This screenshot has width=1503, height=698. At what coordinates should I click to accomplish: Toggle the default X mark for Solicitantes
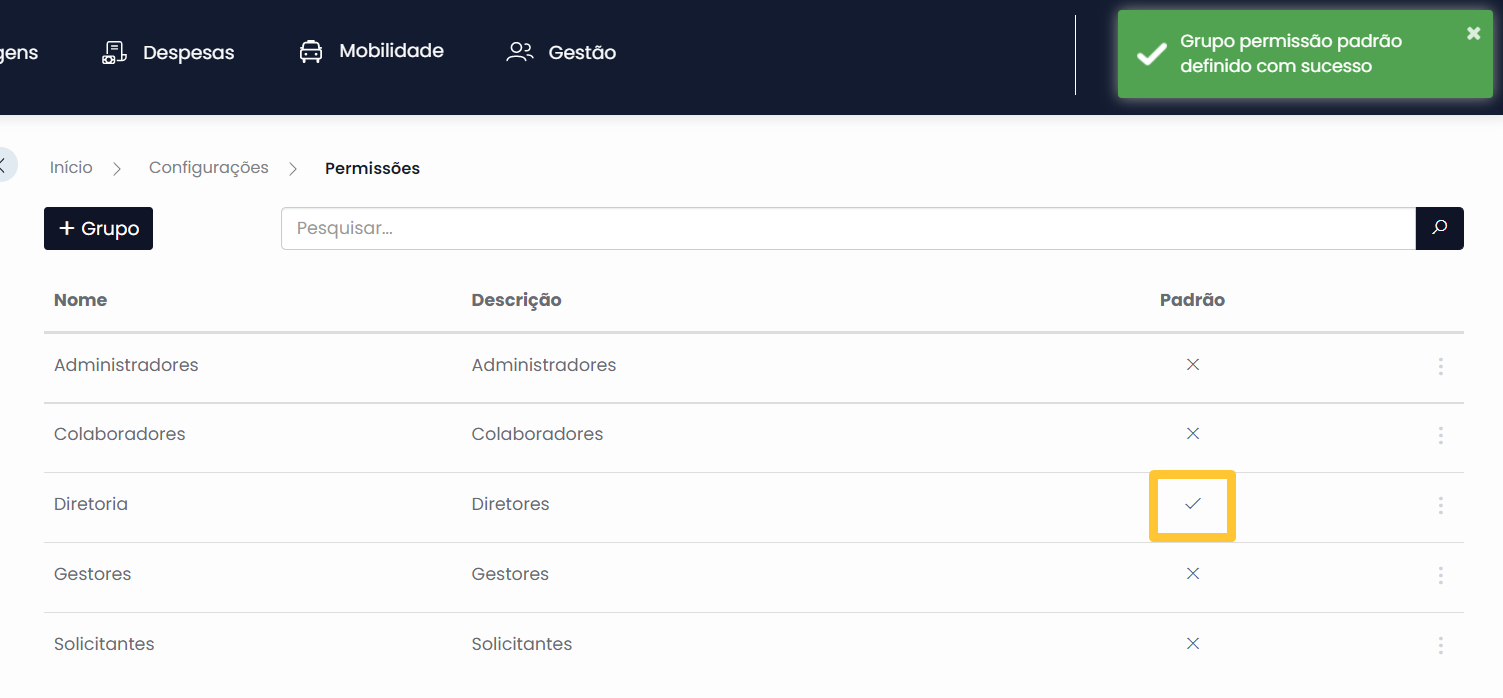[x=1192, y=644]
